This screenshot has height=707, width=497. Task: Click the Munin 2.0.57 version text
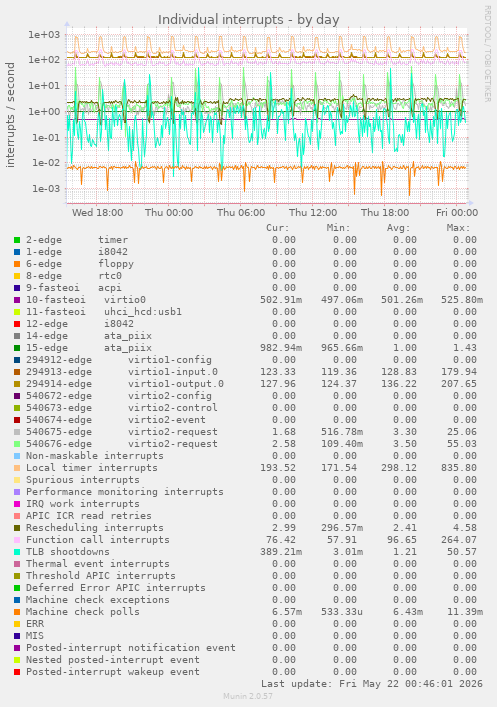pyautogui.click(x=248, y=696)
